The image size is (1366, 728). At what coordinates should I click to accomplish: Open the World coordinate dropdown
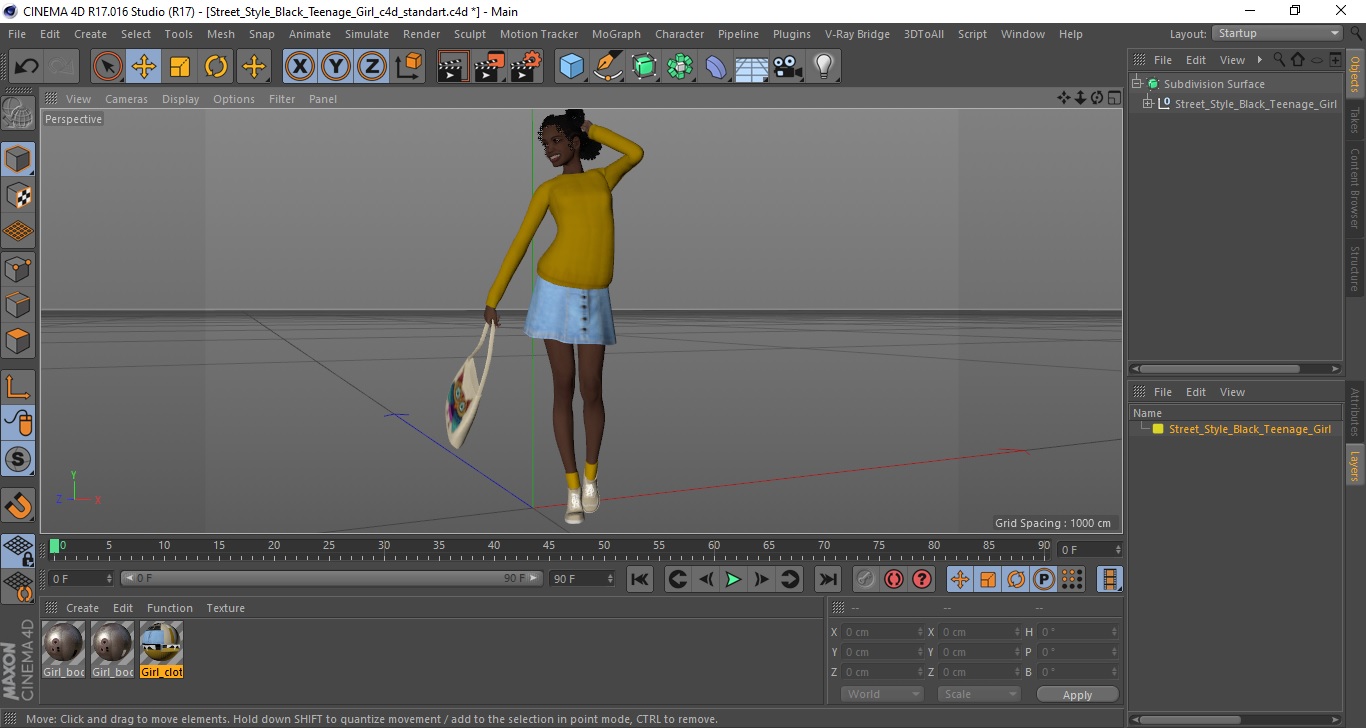[x=882, y=694]
